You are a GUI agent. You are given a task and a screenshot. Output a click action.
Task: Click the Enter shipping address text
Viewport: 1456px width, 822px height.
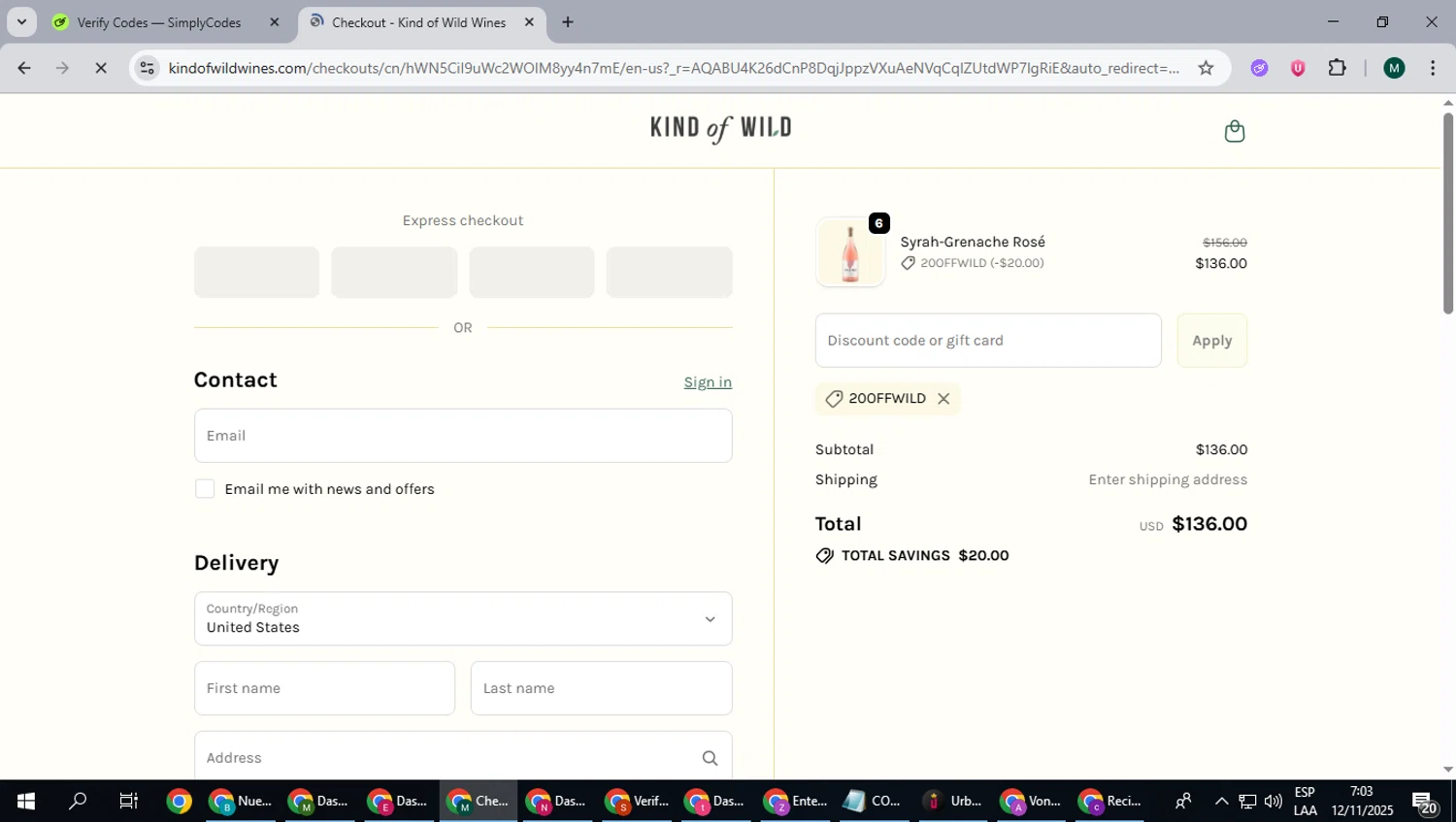click(1168, 479)
